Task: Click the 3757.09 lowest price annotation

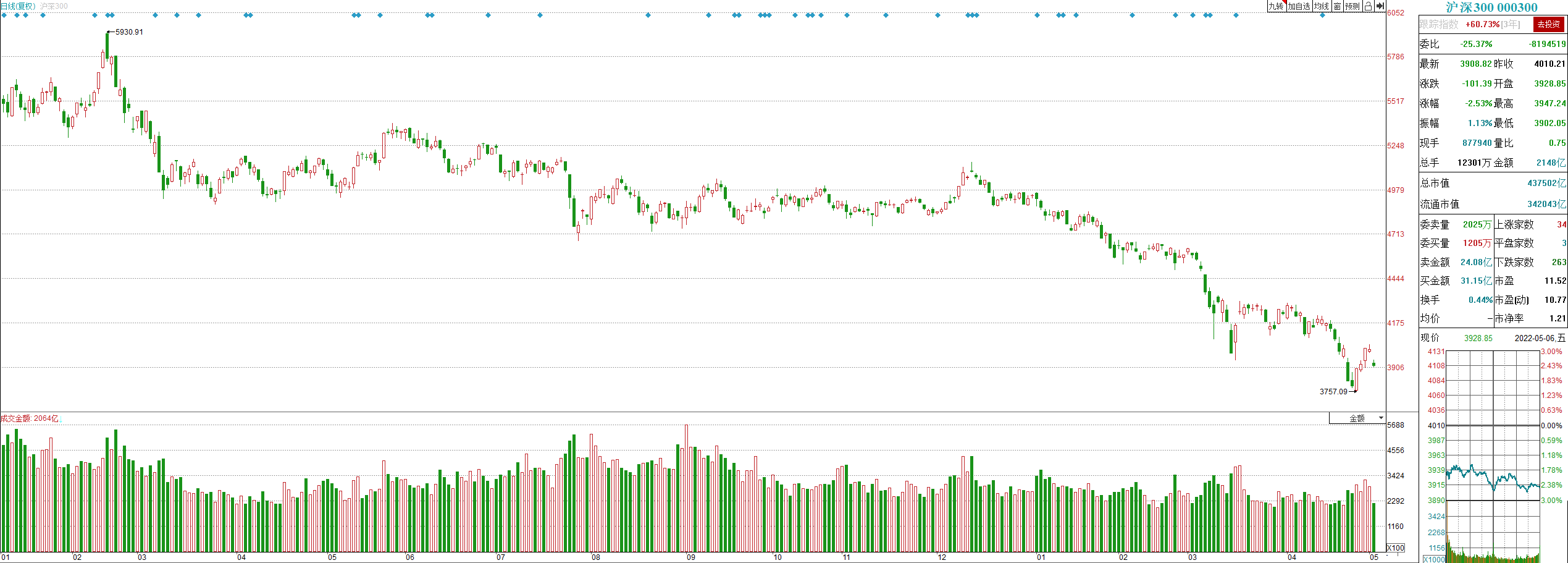Action: (1333, 392)
